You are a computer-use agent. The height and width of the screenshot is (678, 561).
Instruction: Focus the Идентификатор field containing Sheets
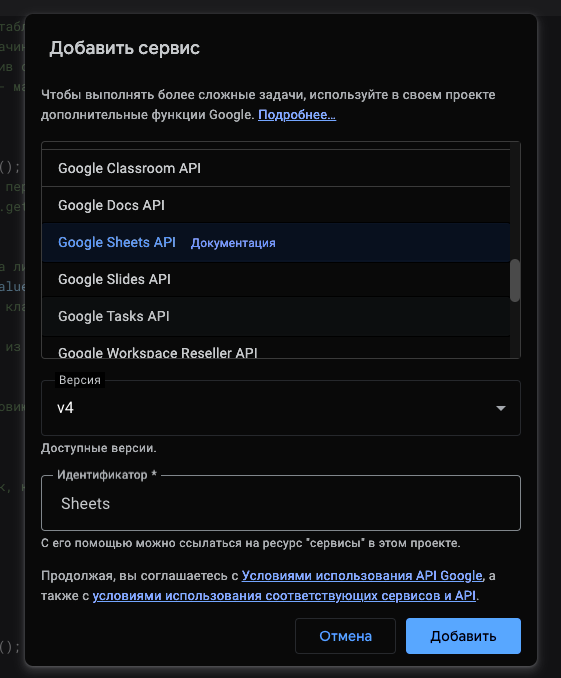click(x=281, y=503)
